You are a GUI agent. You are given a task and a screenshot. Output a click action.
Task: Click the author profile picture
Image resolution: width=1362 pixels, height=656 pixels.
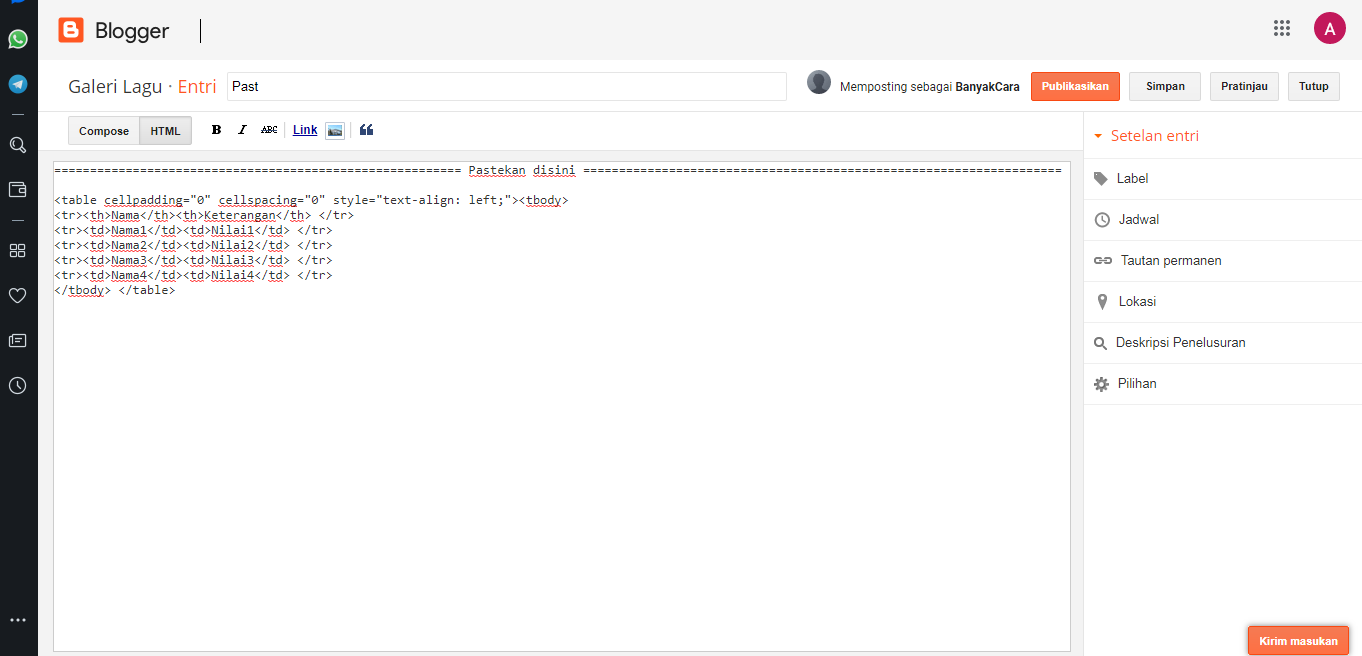click(819, 82)
